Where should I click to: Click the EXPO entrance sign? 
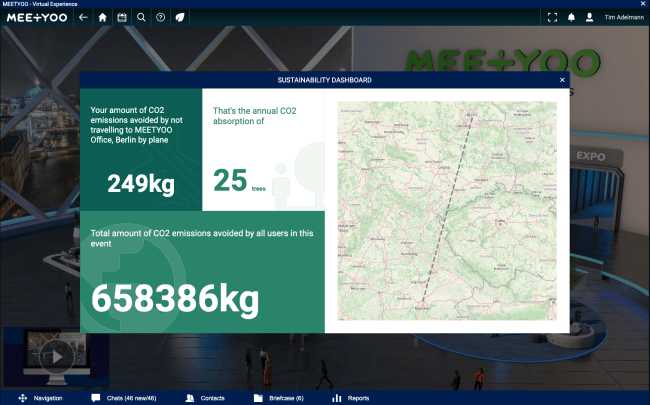tap(591, 156)
